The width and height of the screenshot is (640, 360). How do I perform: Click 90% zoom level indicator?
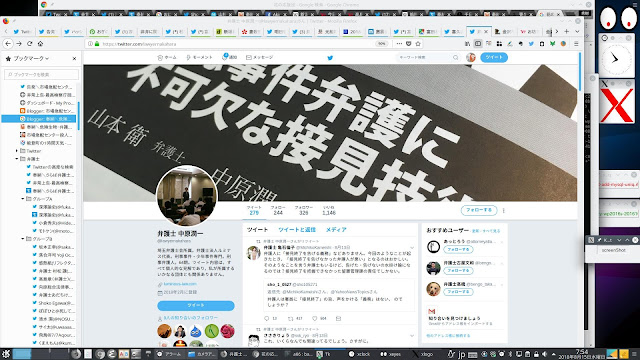[x=381, y=44]
